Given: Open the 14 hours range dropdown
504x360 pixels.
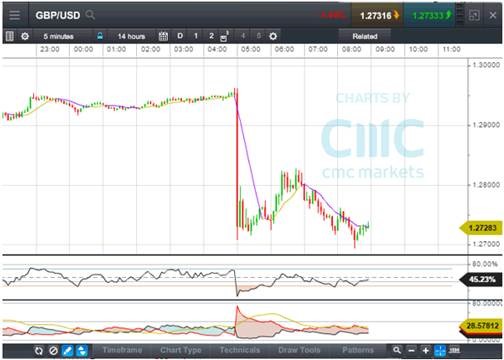Looking at the screenshot, I should point(131,36).
